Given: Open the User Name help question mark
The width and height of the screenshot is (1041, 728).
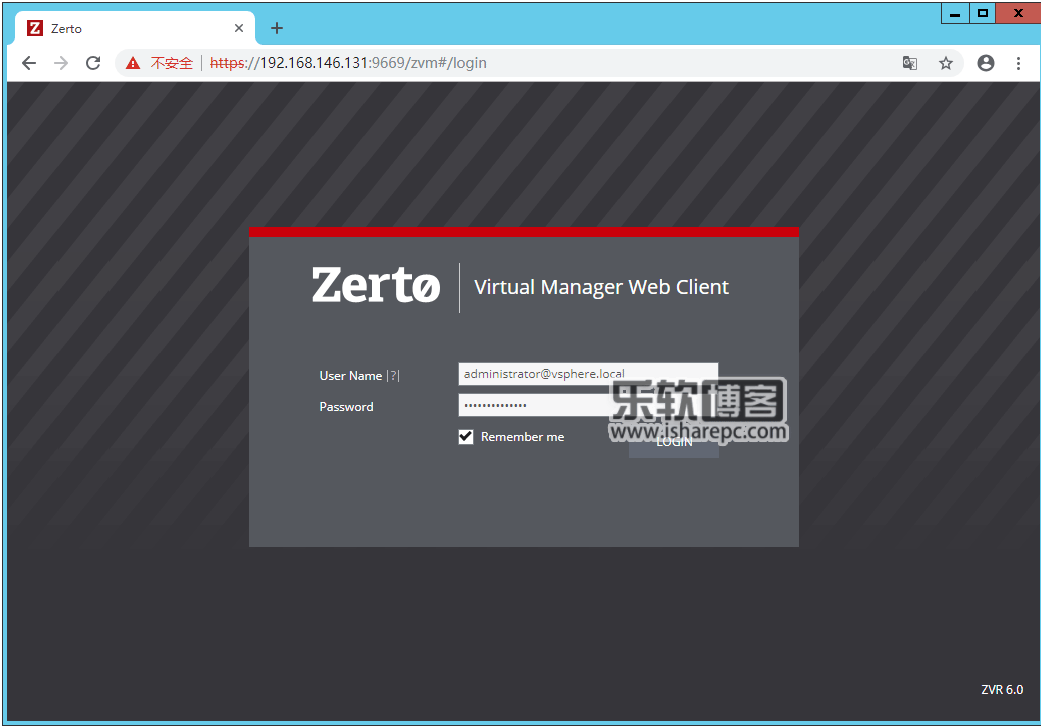Looking at the screenshot, I should (394, 376).
